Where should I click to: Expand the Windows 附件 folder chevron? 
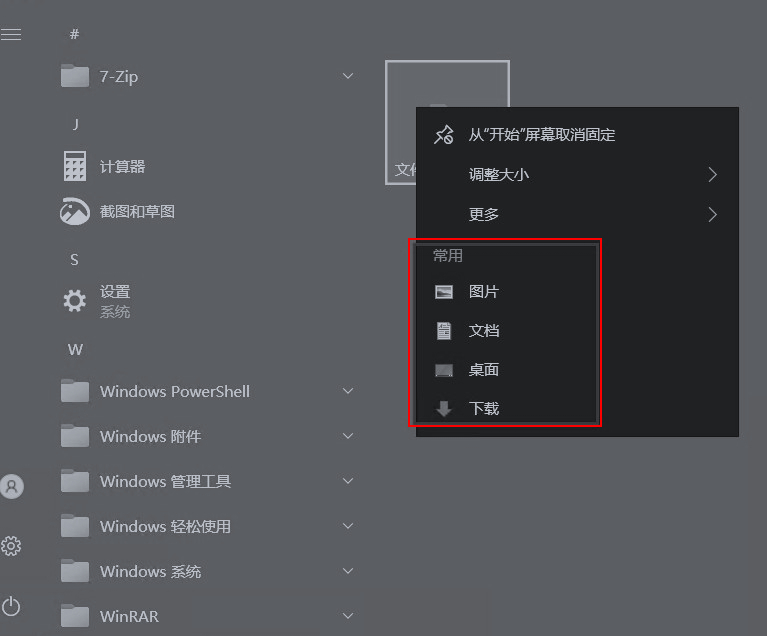(x=348, y=436)
